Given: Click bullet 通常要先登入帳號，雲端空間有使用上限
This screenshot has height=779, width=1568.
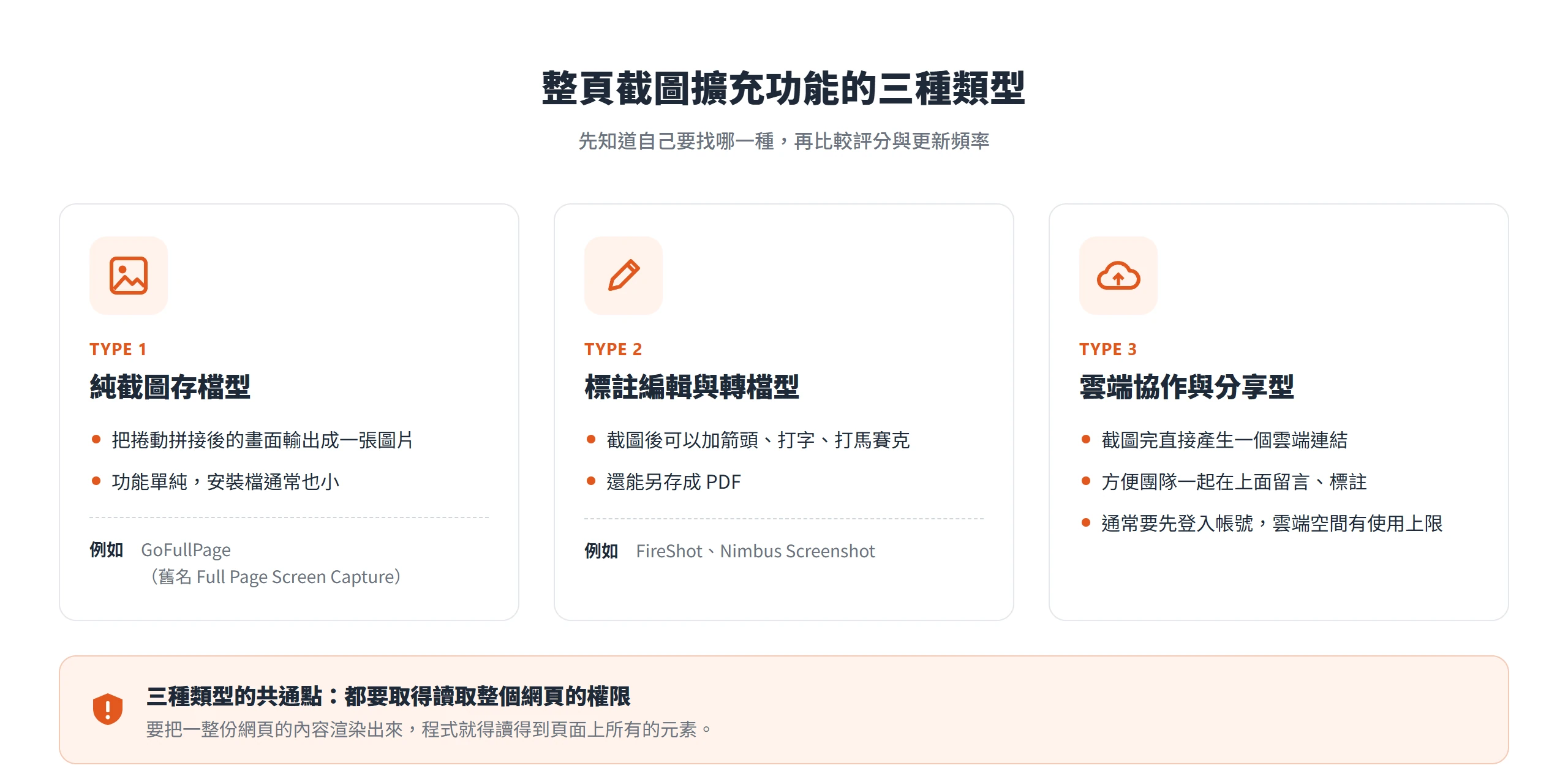Looking at the screenshot, I should point(1272,524).
